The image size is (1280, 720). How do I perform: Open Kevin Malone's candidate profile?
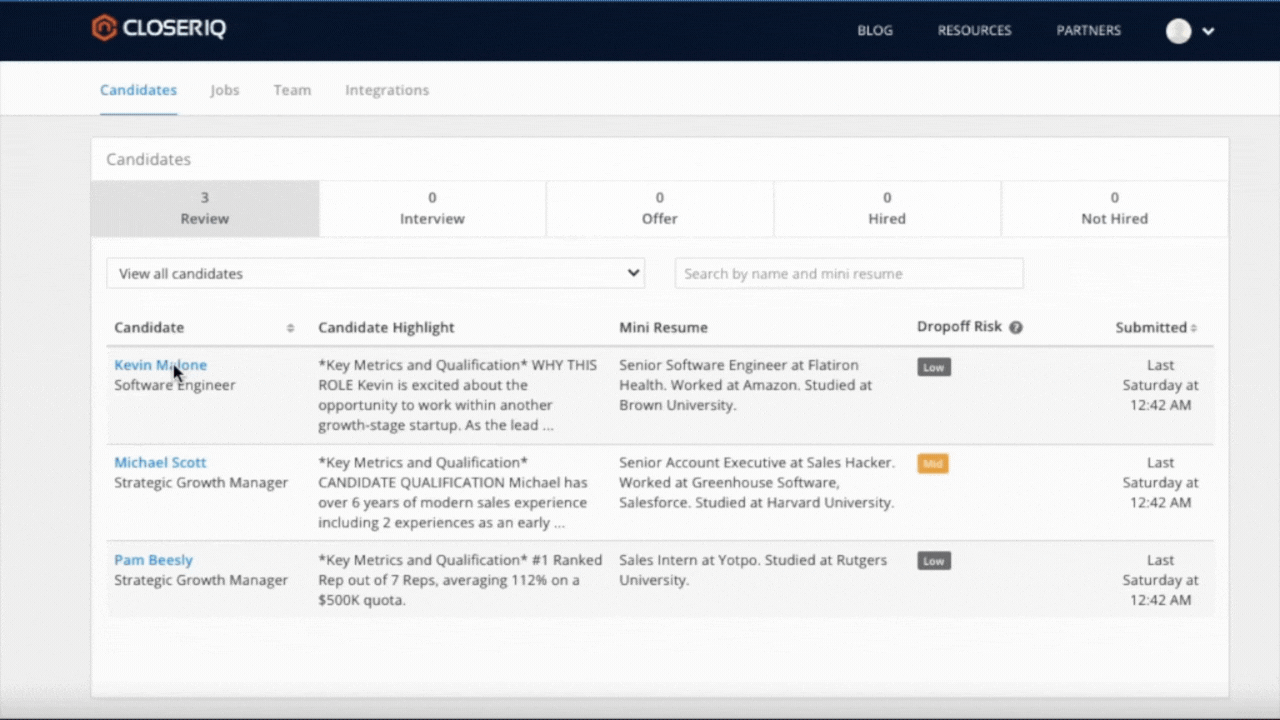160,365
